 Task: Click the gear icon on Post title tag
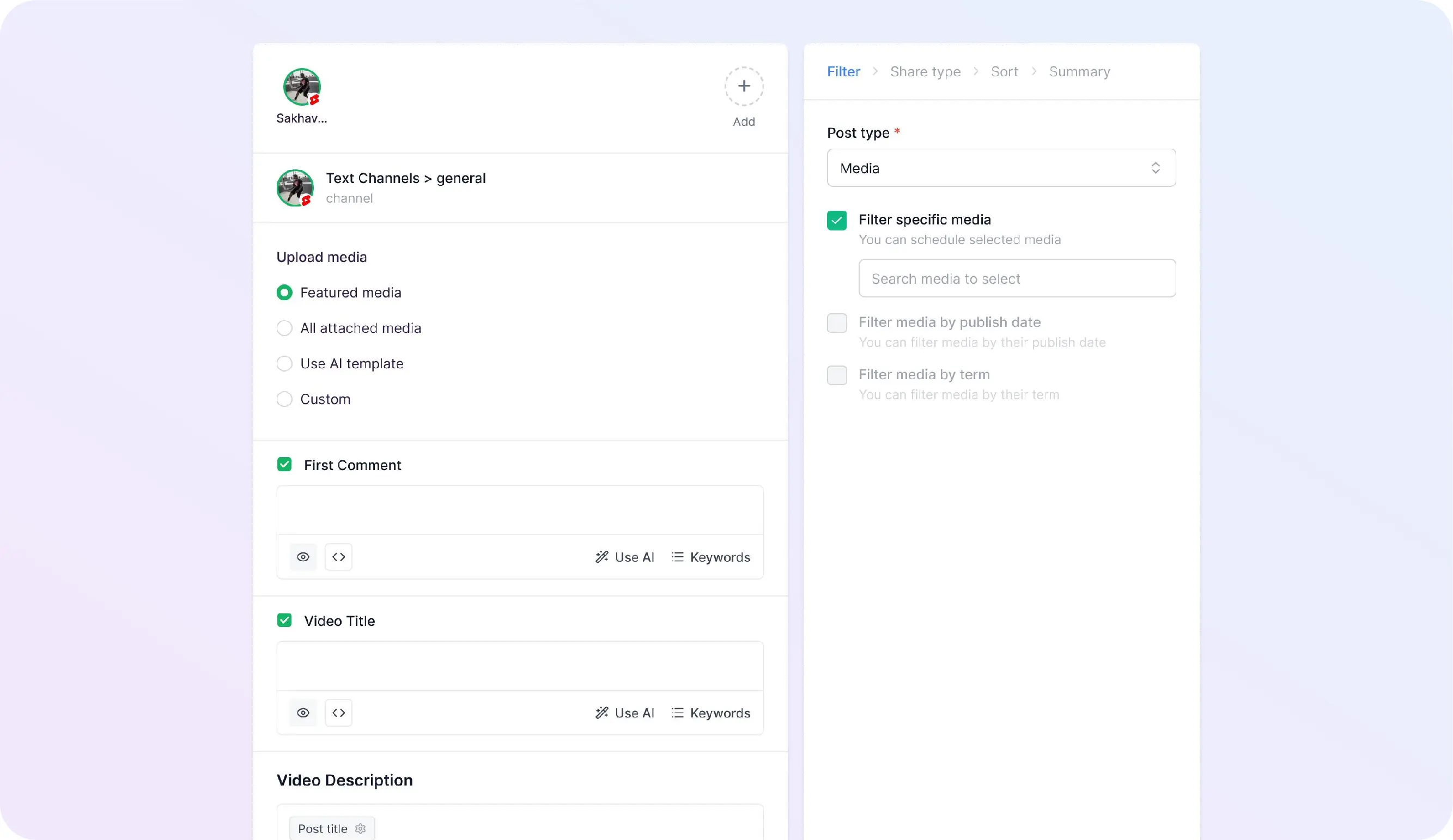tap(360, 829)
